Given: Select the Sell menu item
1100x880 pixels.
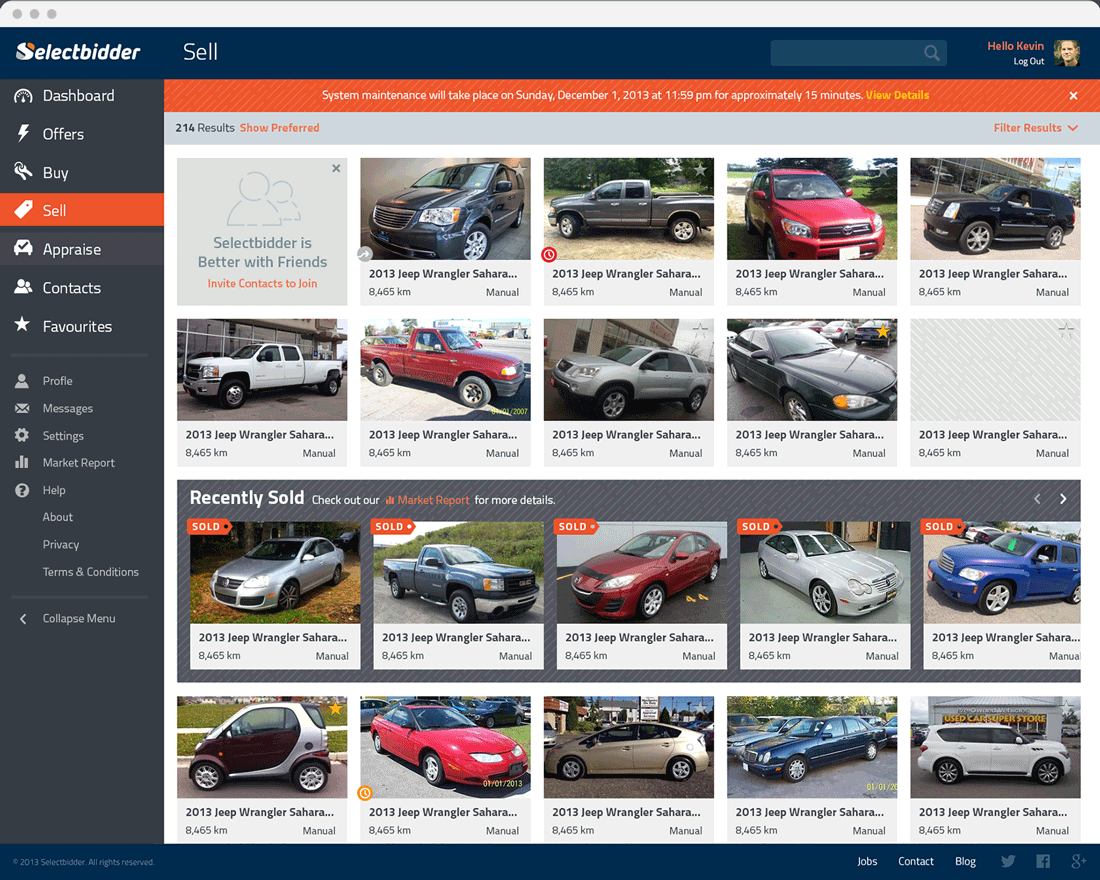Looking at the screenshot, I should click(81, 210).
